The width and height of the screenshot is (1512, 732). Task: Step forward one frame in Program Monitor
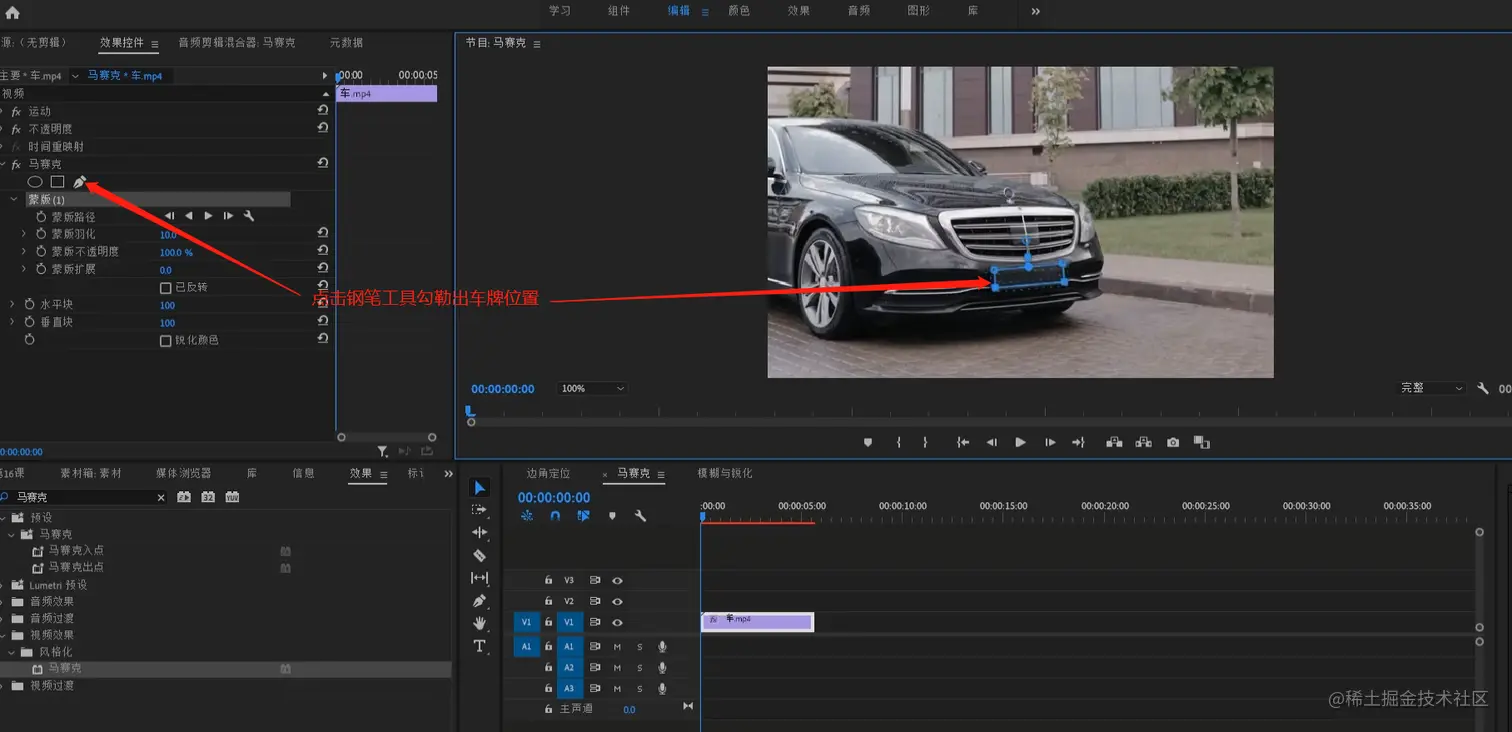click(x=1050, y=442)
